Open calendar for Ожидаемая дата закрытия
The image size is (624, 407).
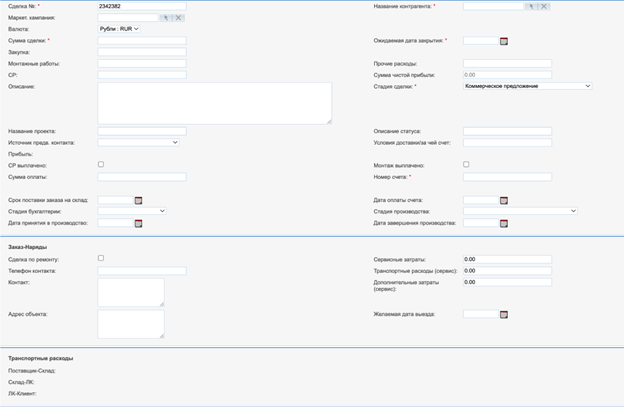(x=504, y=41)
